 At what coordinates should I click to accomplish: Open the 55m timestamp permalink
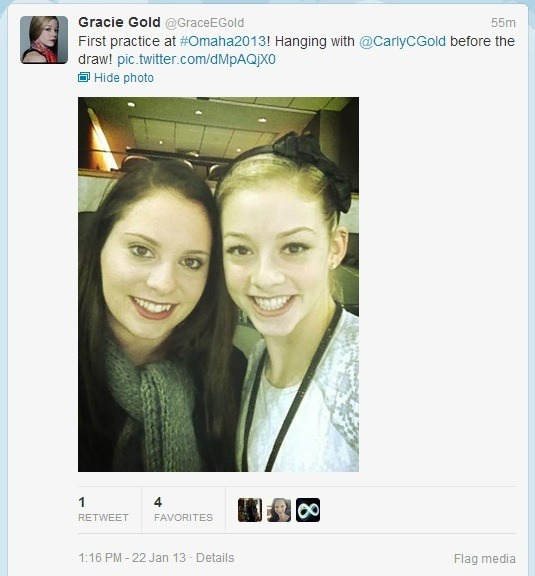(503, 23)
